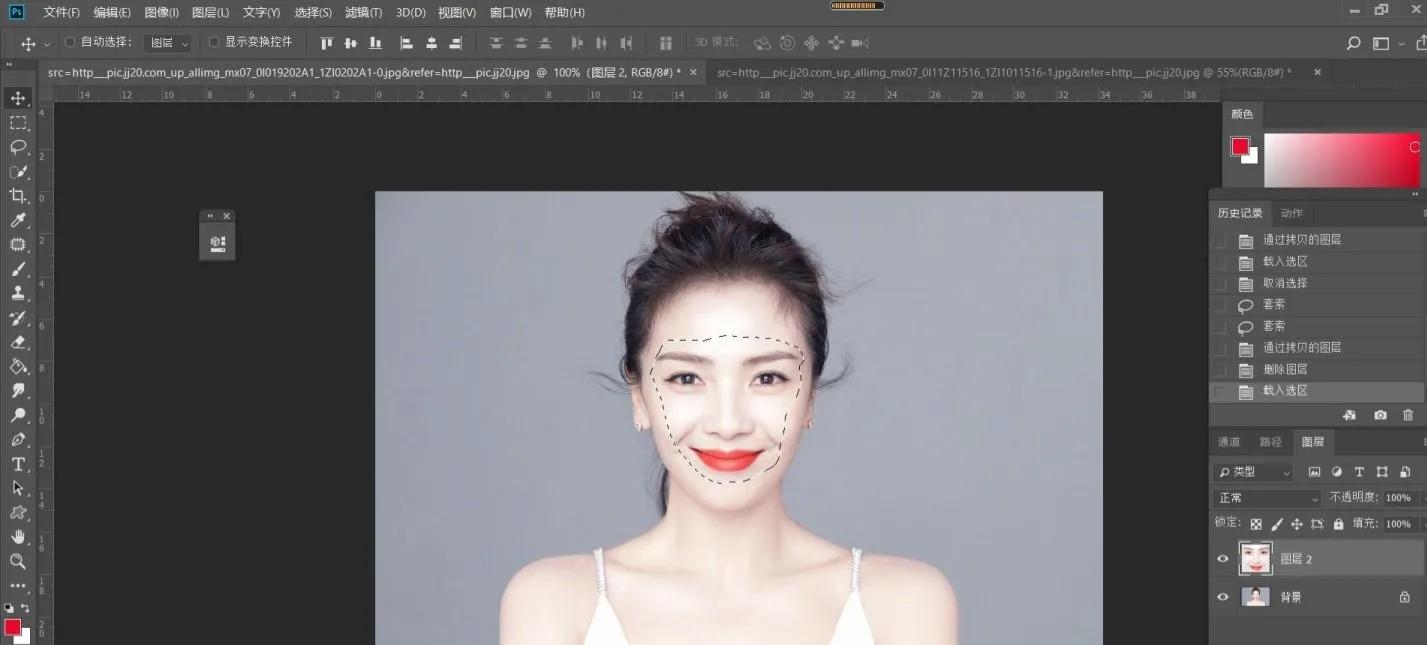Select the Move tool
1427x645 pixels.
pos(20,97)
